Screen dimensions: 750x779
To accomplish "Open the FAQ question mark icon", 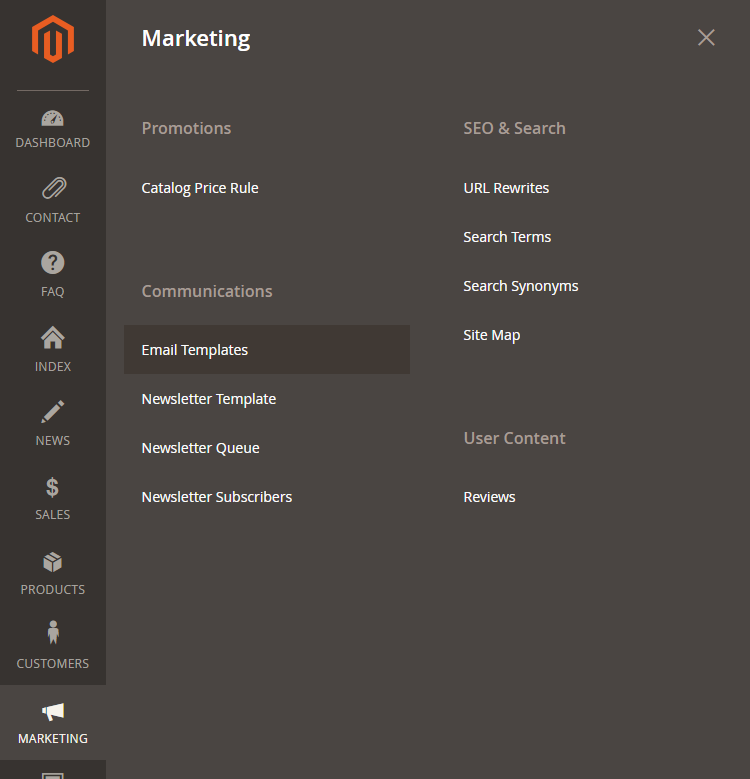I will (53, 262).
